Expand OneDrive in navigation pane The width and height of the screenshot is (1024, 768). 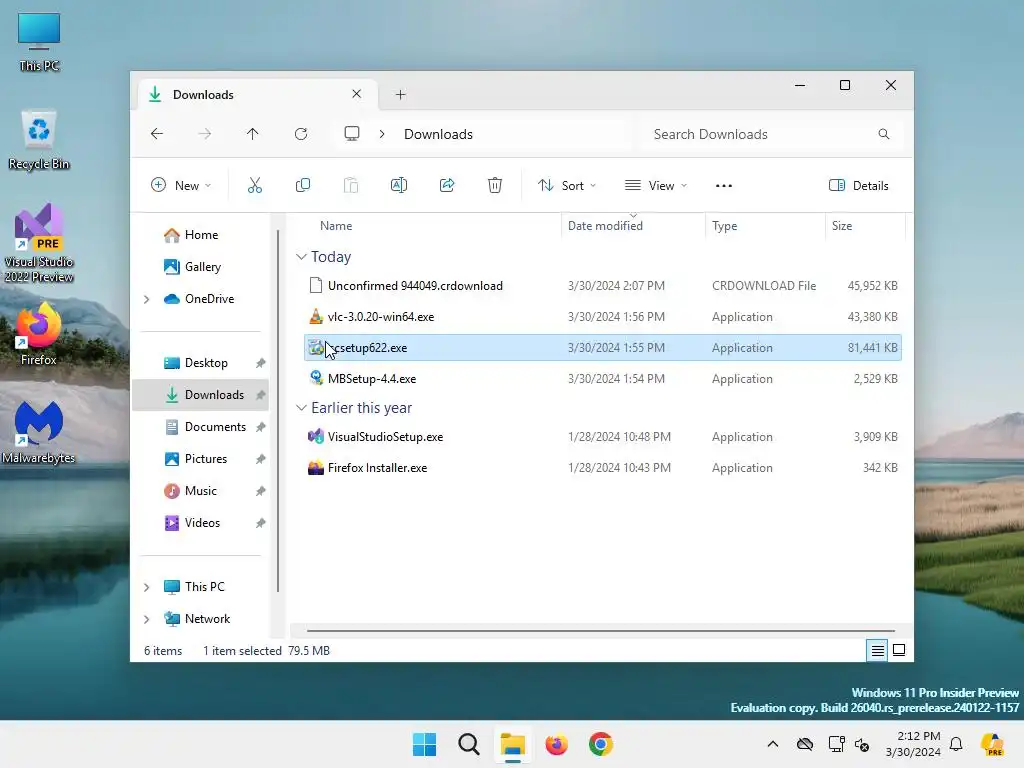click(147, 299)
